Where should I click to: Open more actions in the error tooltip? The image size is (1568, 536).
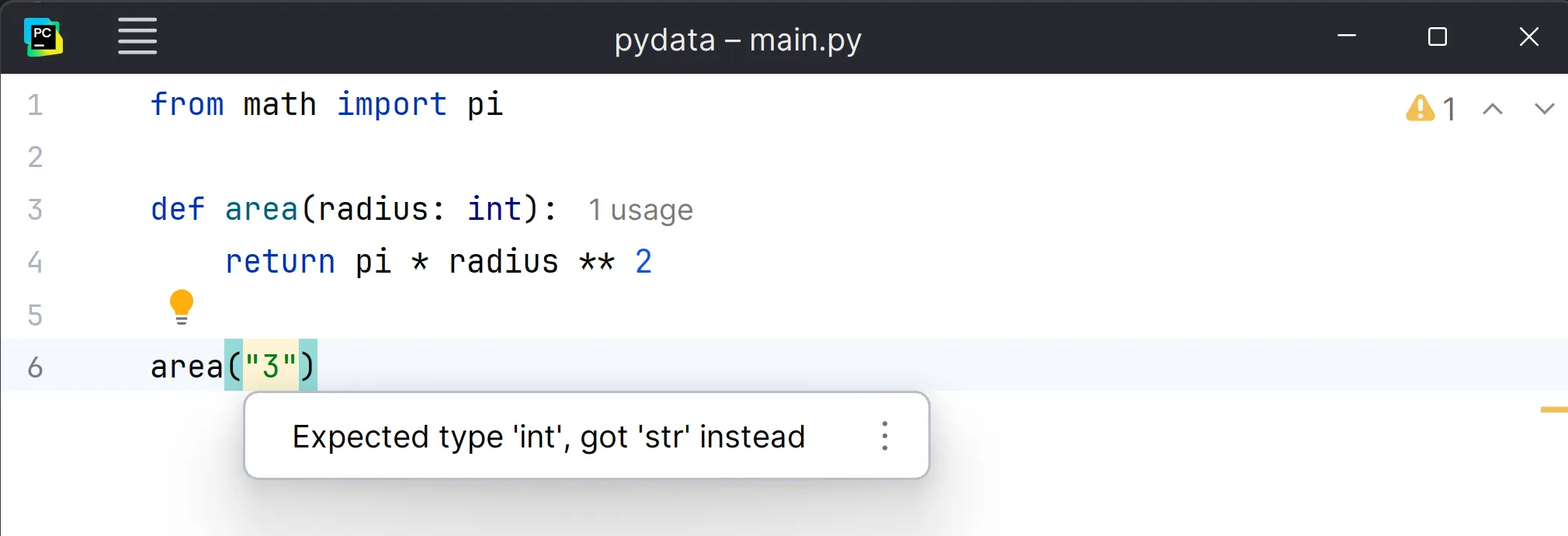coord(885,436)
